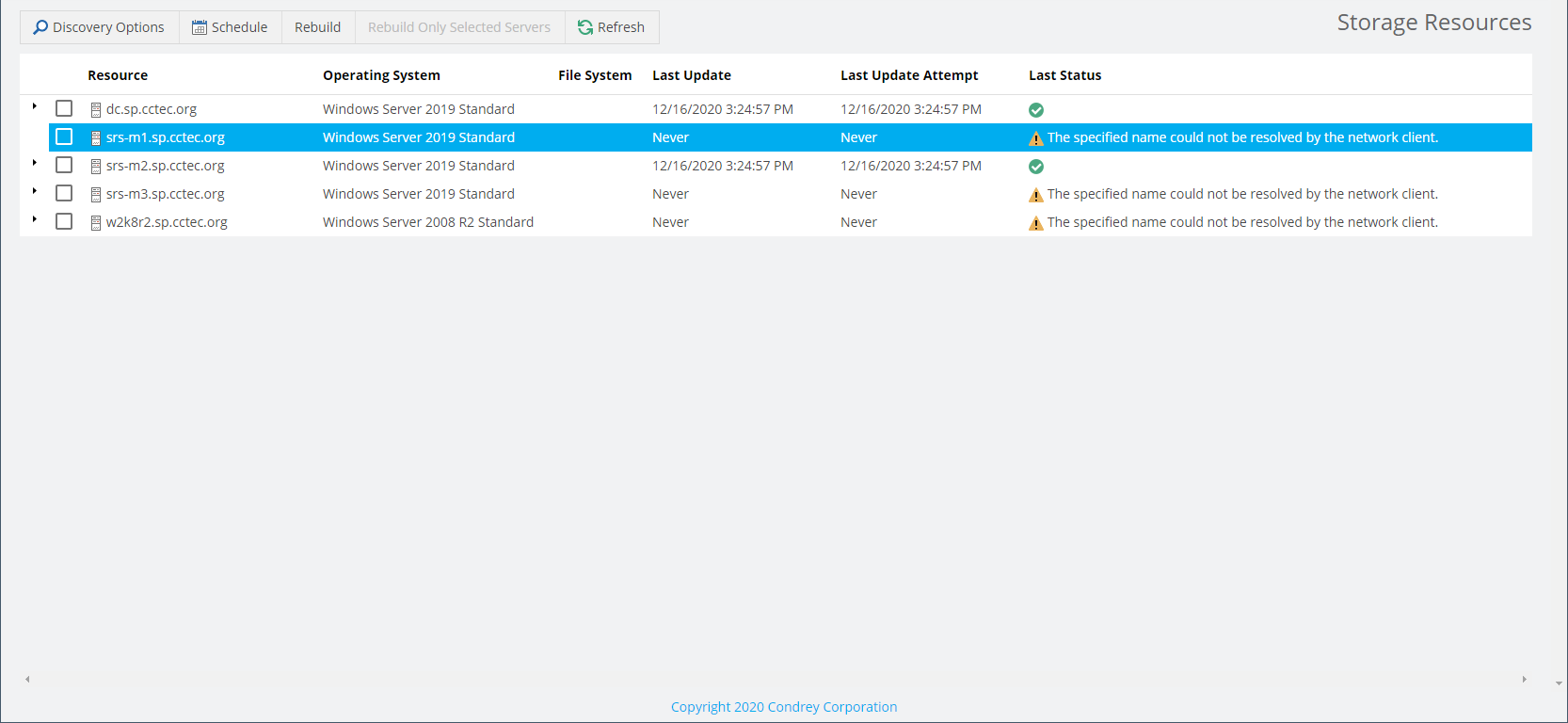Click the green success icon for srs-m2.sp.cctec.org
Viewport: 1568px width, 723px height.
pos(1036,167)
